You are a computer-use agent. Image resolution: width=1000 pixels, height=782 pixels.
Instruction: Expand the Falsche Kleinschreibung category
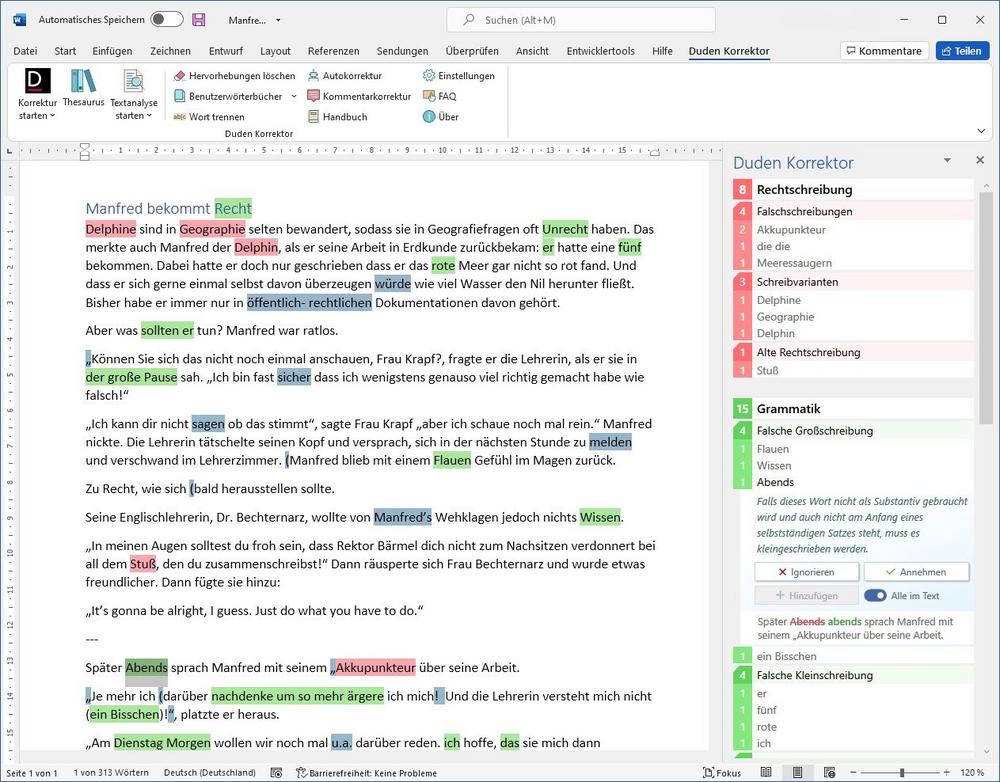coord(853,675)
